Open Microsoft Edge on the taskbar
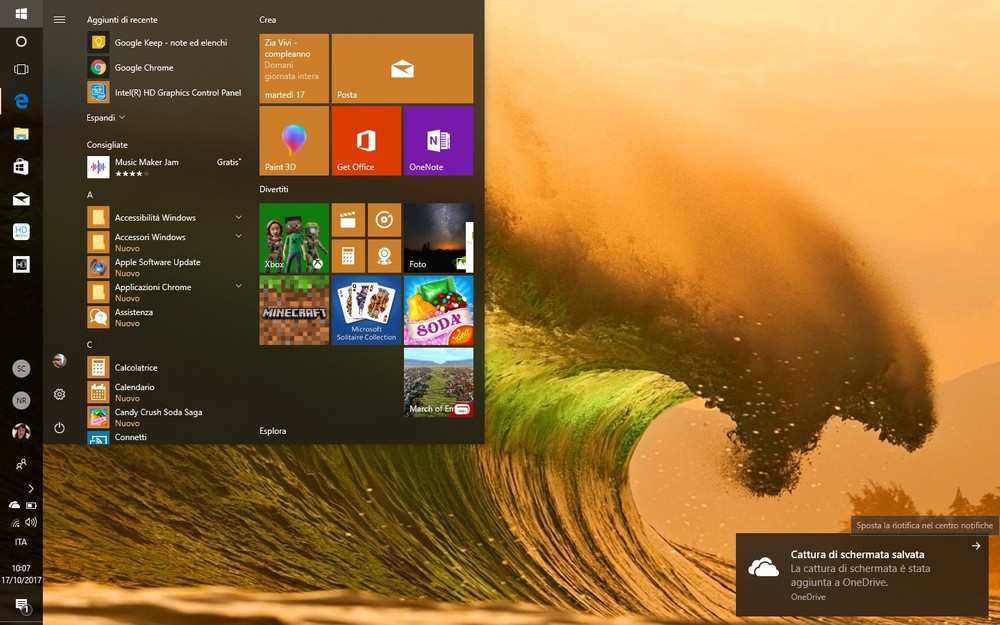 (21, 101)
